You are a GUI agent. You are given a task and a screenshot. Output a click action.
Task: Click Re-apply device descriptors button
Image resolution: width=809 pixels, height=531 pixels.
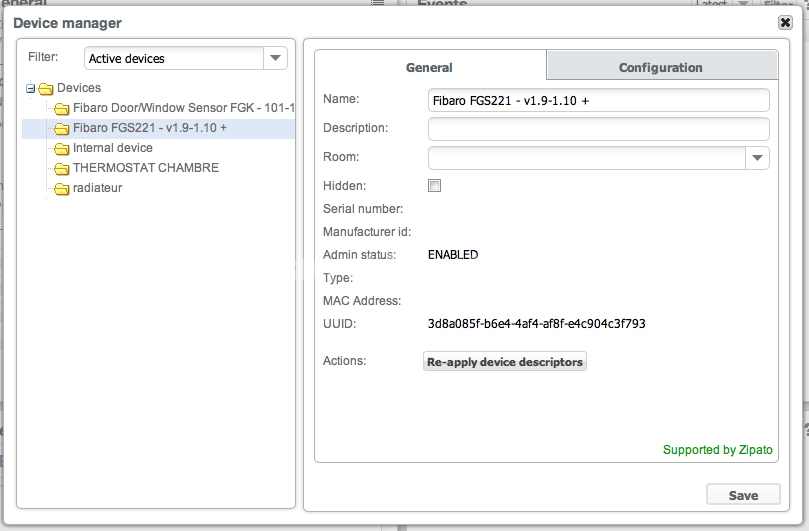click(x=505, y=362)
